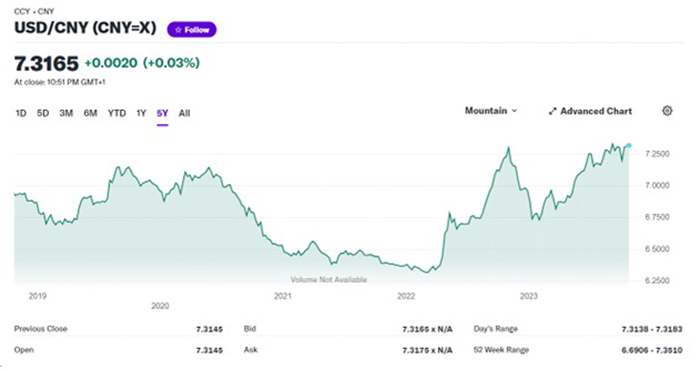Show the All time range
700x370 pixels.
184,113
